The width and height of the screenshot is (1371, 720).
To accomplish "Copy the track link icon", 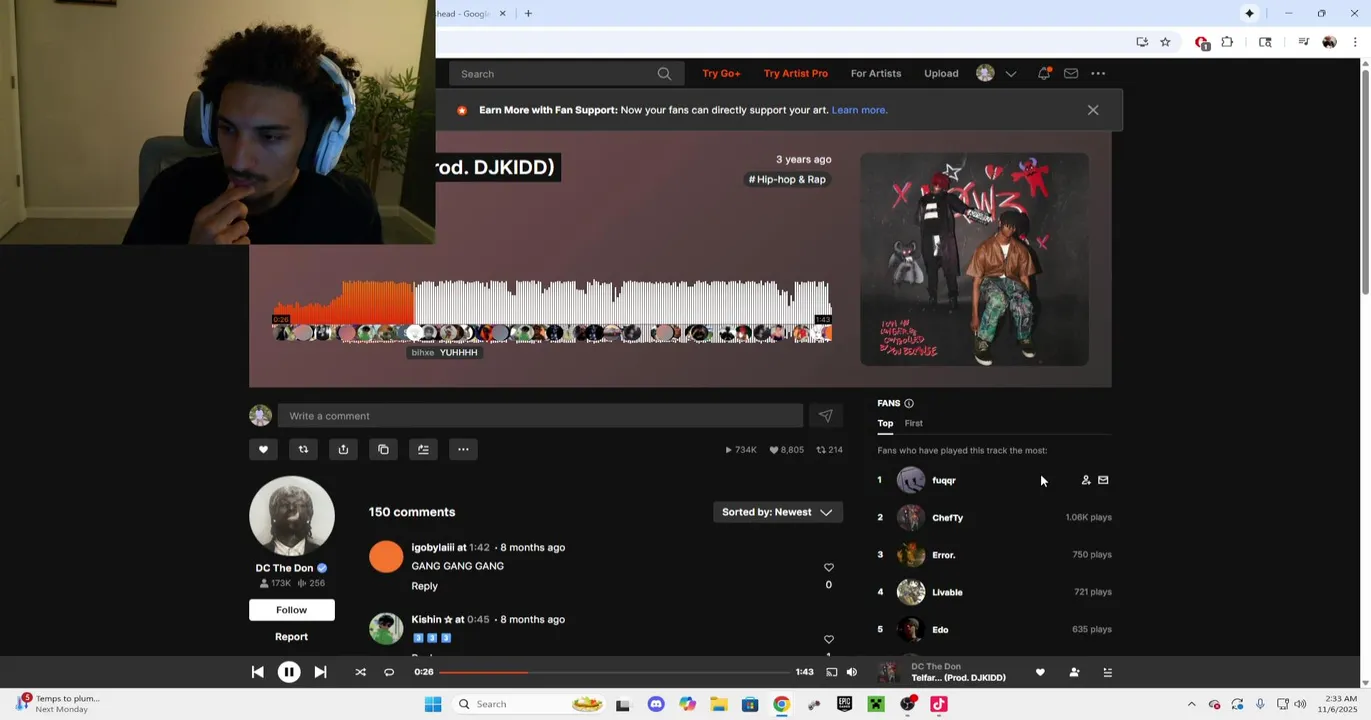I will click(x=383, y=449).
